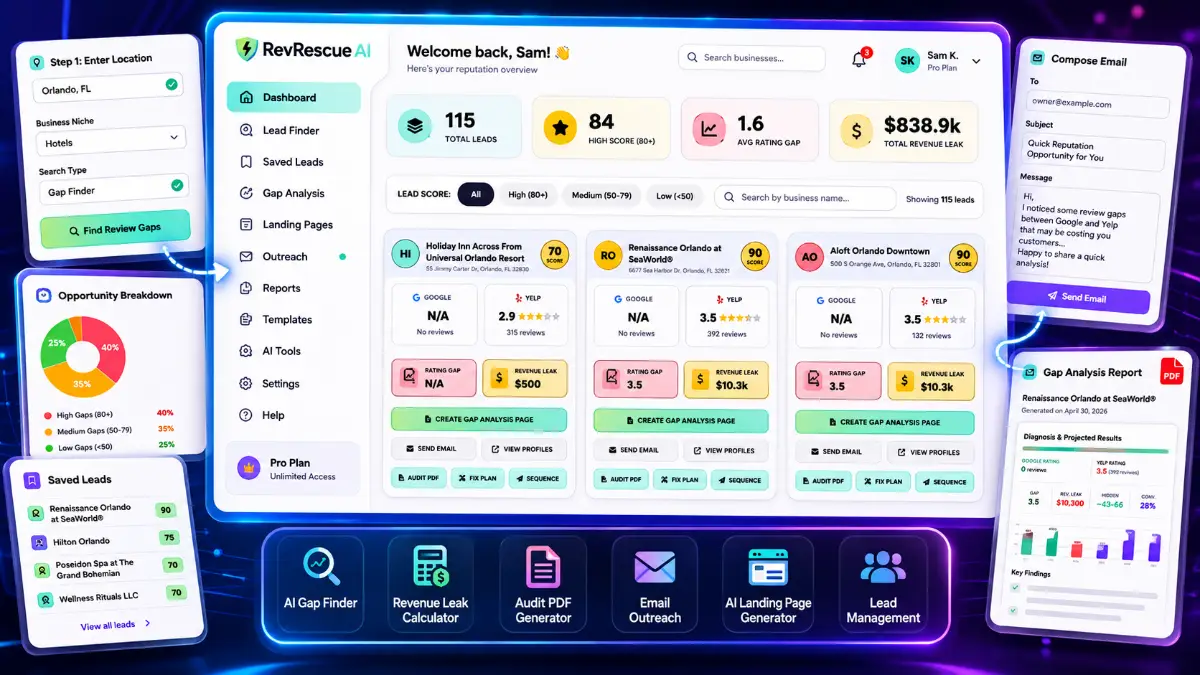The width and height of the screenshot is (1200, 675).
Task: Click the View all leads link
Action: [115, 624]
